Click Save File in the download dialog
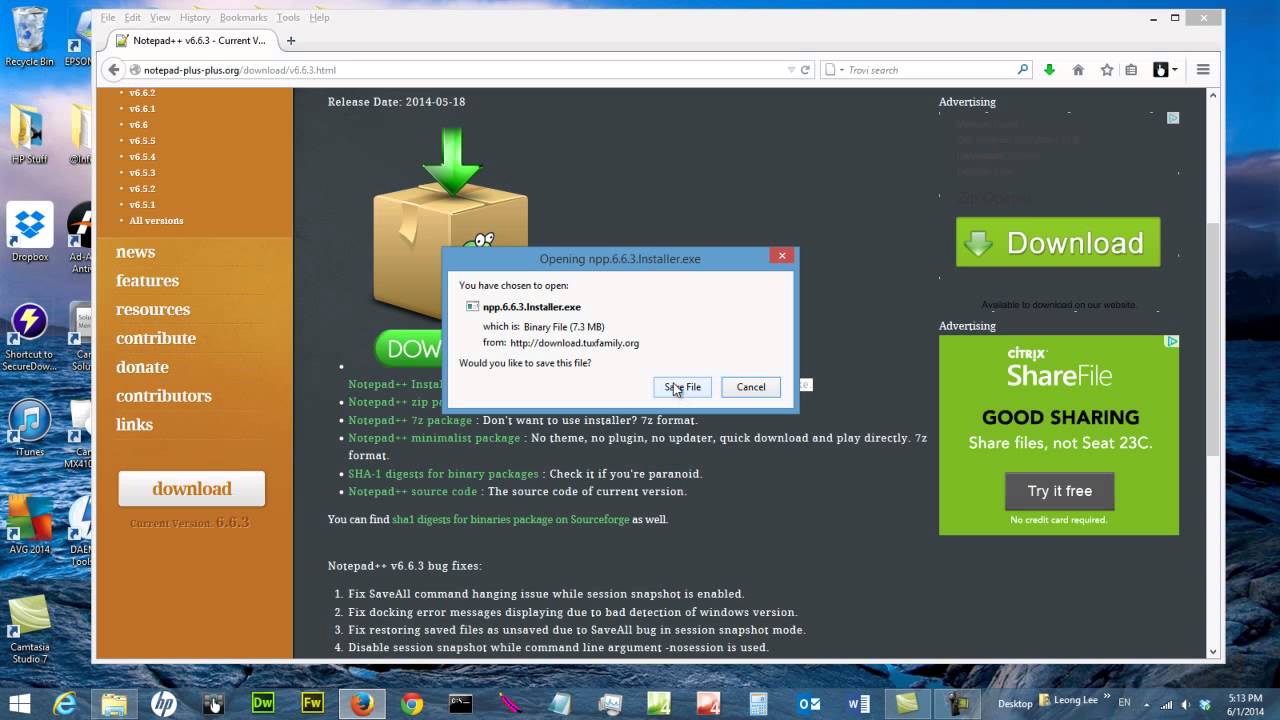This screenshot has width=1280, height=720. pos(683,387)
